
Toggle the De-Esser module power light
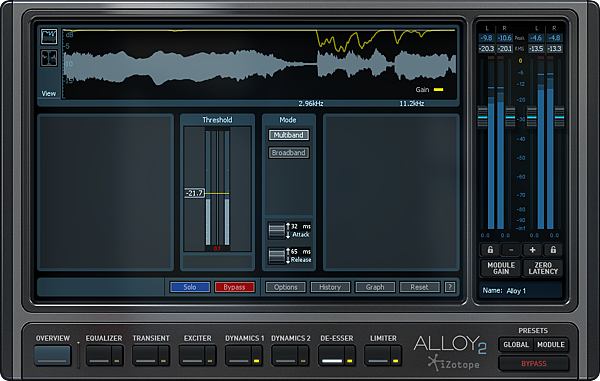pos(349,355)
